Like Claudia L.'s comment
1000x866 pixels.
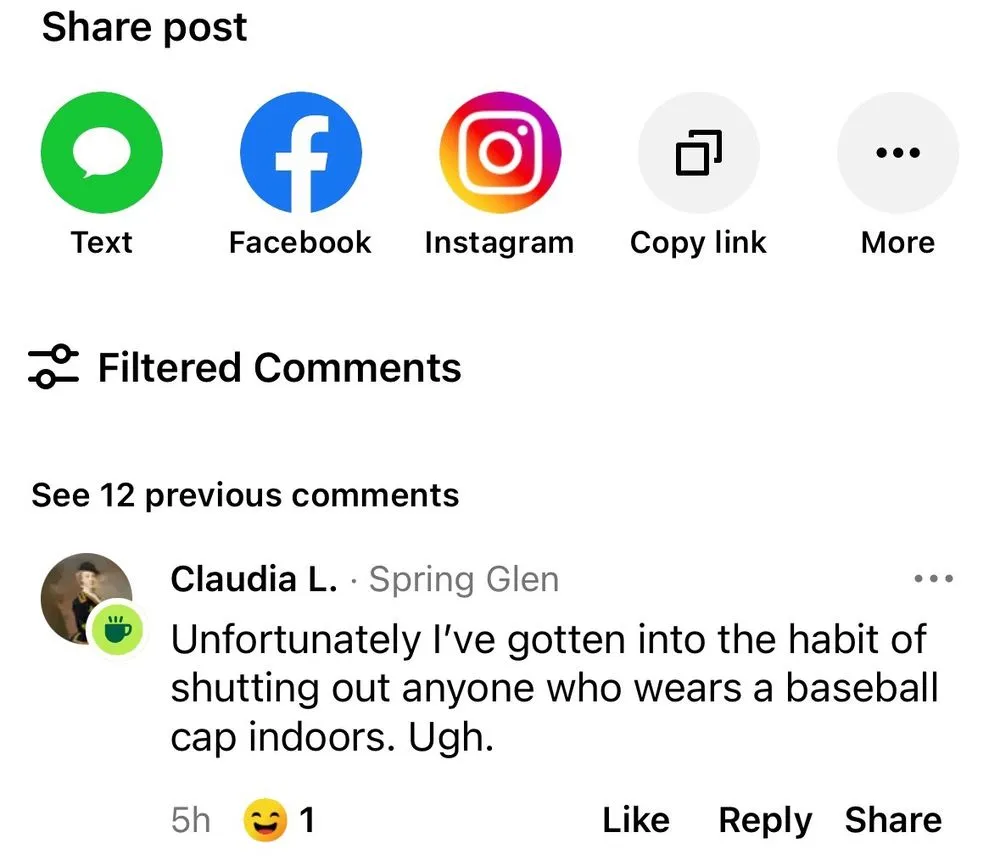coord(635,821)
